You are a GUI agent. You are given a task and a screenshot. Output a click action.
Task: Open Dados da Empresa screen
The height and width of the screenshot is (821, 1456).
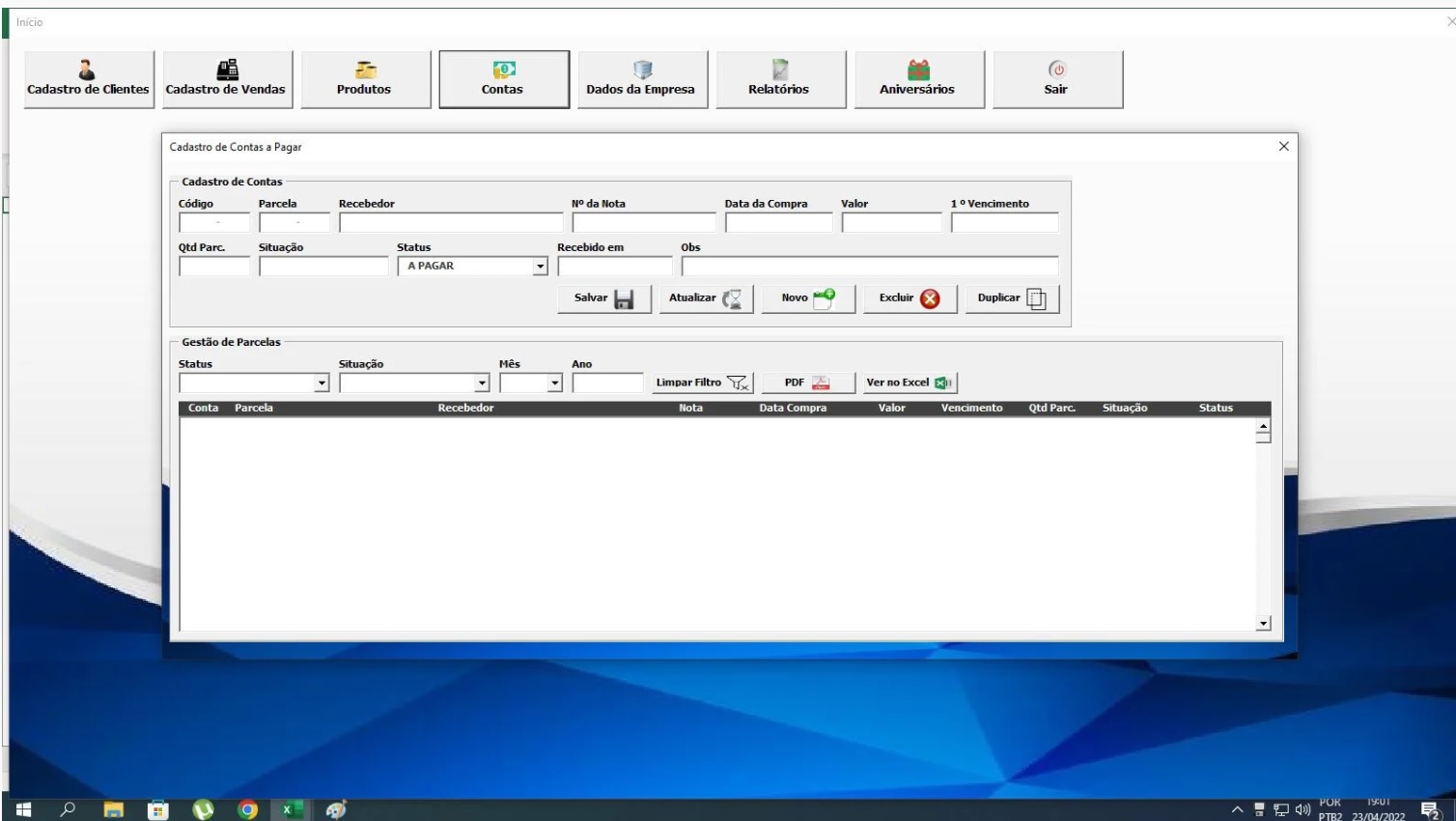641,79
